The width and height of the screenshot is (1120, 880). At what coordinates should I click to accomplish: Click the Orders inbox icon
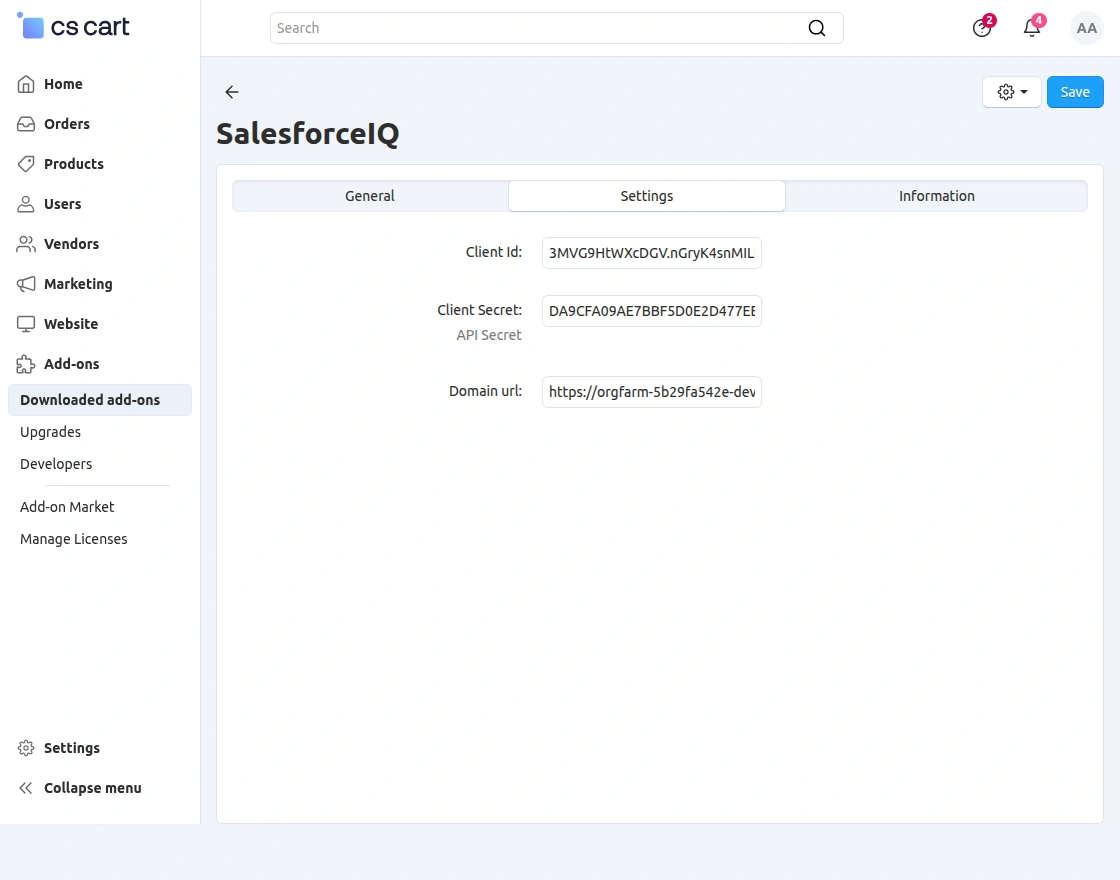point(26,124)
